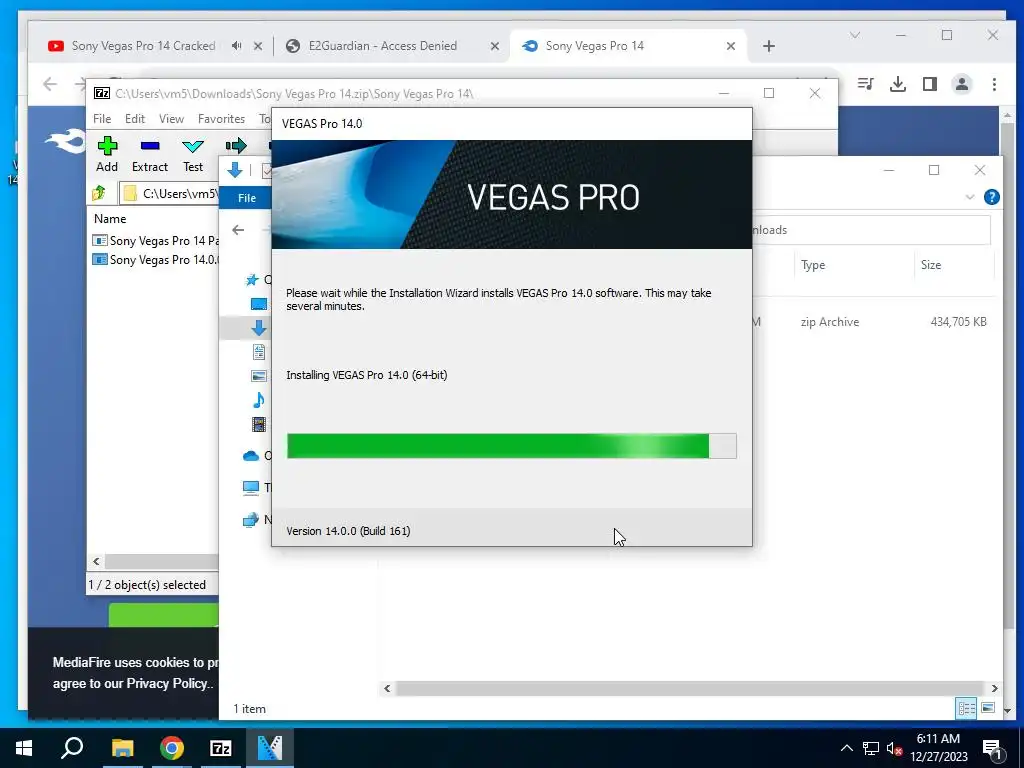Viewport: 1024px width, 768px height.
Task: Click the zip Archive type cell
Action: coord(829,322)
